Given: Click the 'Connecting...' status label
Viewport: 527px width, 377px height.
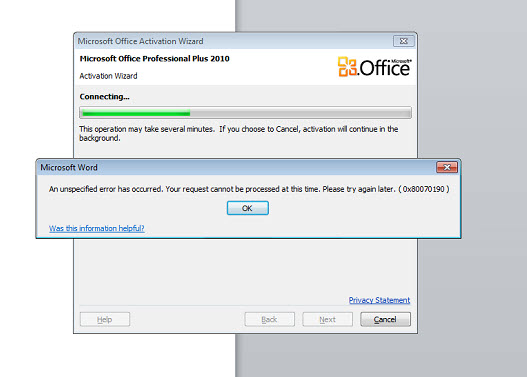Looking at the screenshot, I should click(105, 97).
